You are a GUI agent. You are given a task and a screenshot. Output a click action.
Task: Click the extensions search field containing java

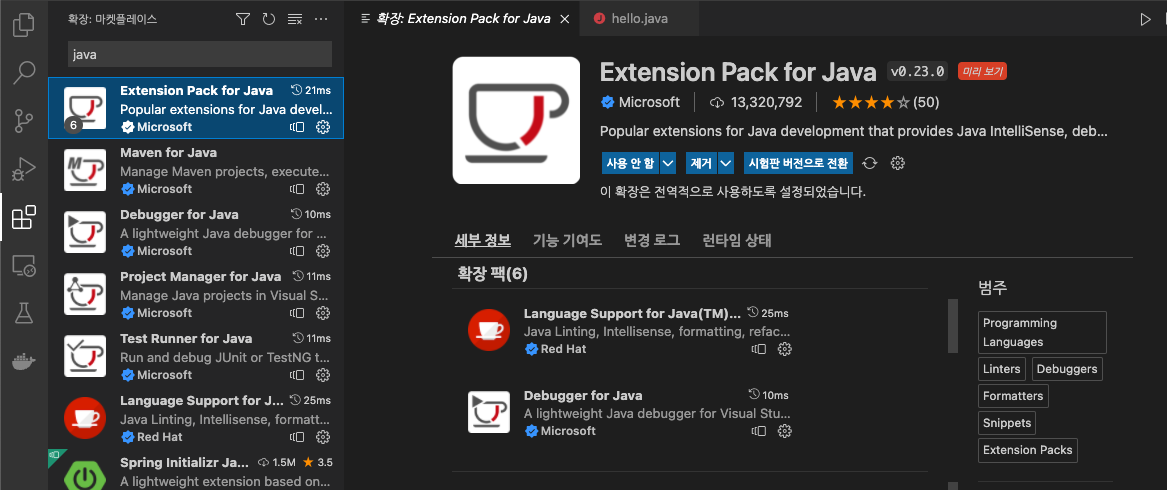click(x=199, y=54)
